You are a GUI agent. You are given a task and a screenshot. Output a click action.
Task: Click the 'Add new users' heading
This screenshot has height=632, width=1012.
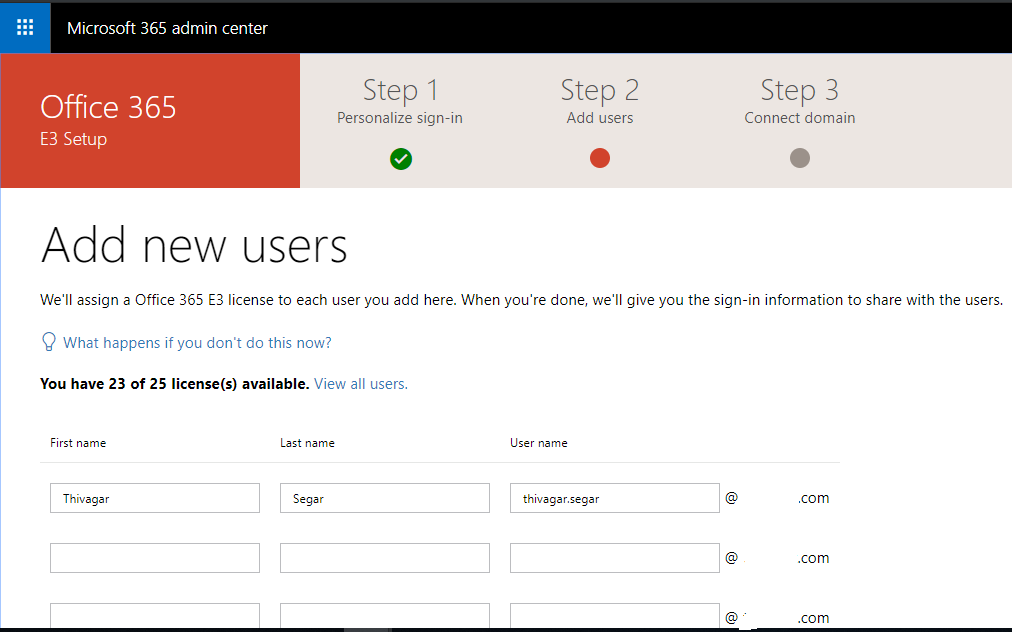pos(194,243)
